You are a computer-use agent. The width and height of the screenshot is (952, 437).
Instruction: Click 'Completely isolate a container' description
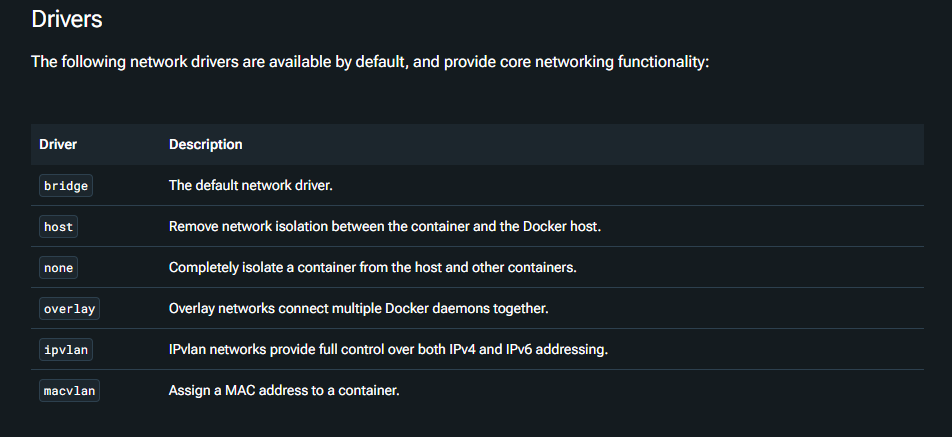point(373,267)
